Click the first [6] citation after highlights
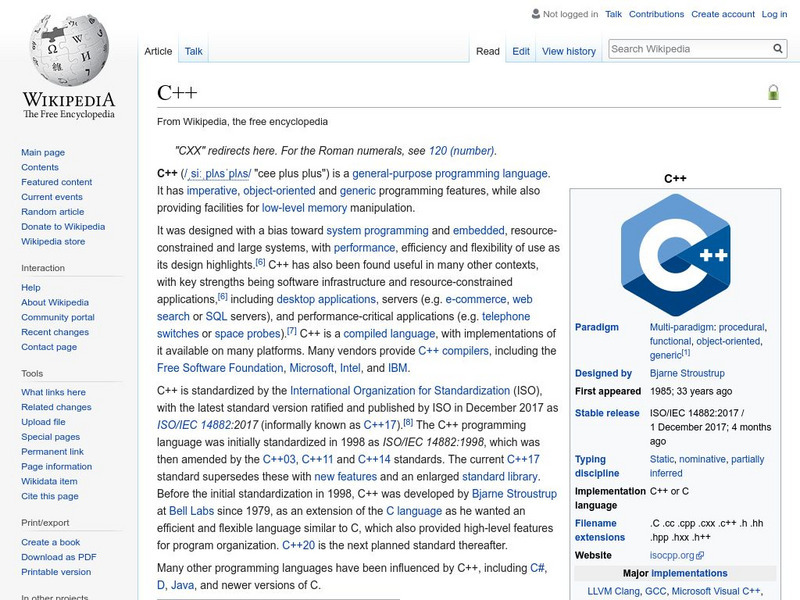Screen dimensions: 800x600 coord(260,262)
